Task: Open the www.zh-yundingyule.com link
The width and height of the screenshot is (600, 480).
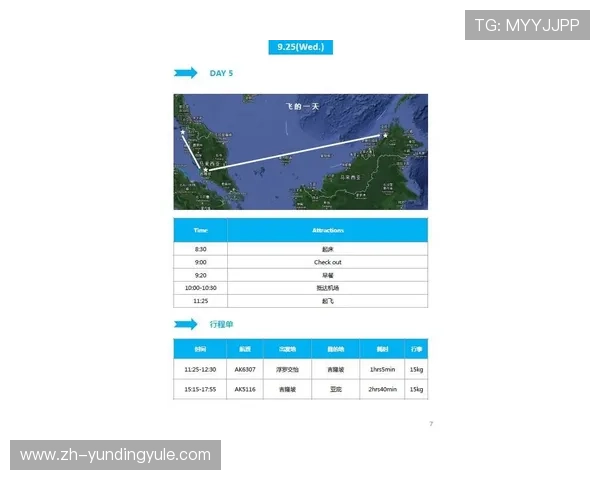Action: point(116,456)
